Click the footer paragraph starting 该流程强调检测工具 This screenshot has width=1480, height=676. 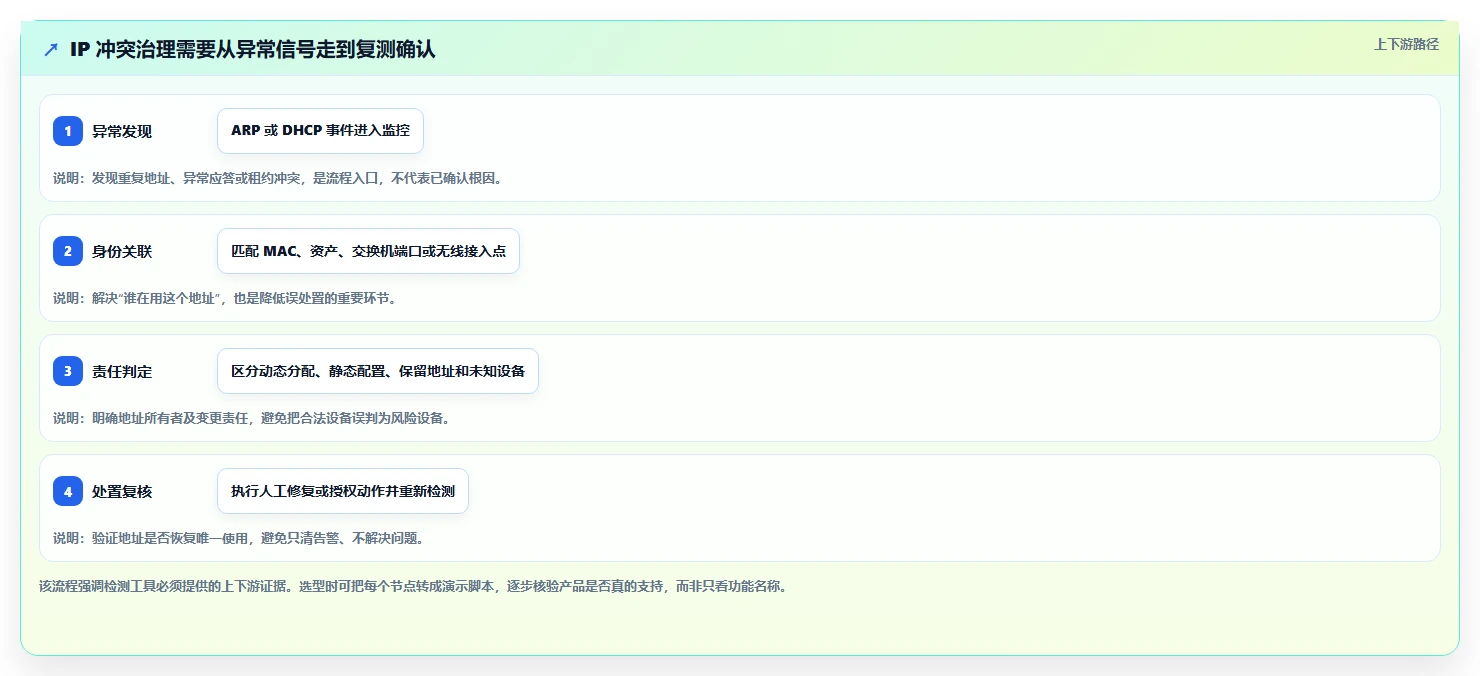tap(413, 587)
